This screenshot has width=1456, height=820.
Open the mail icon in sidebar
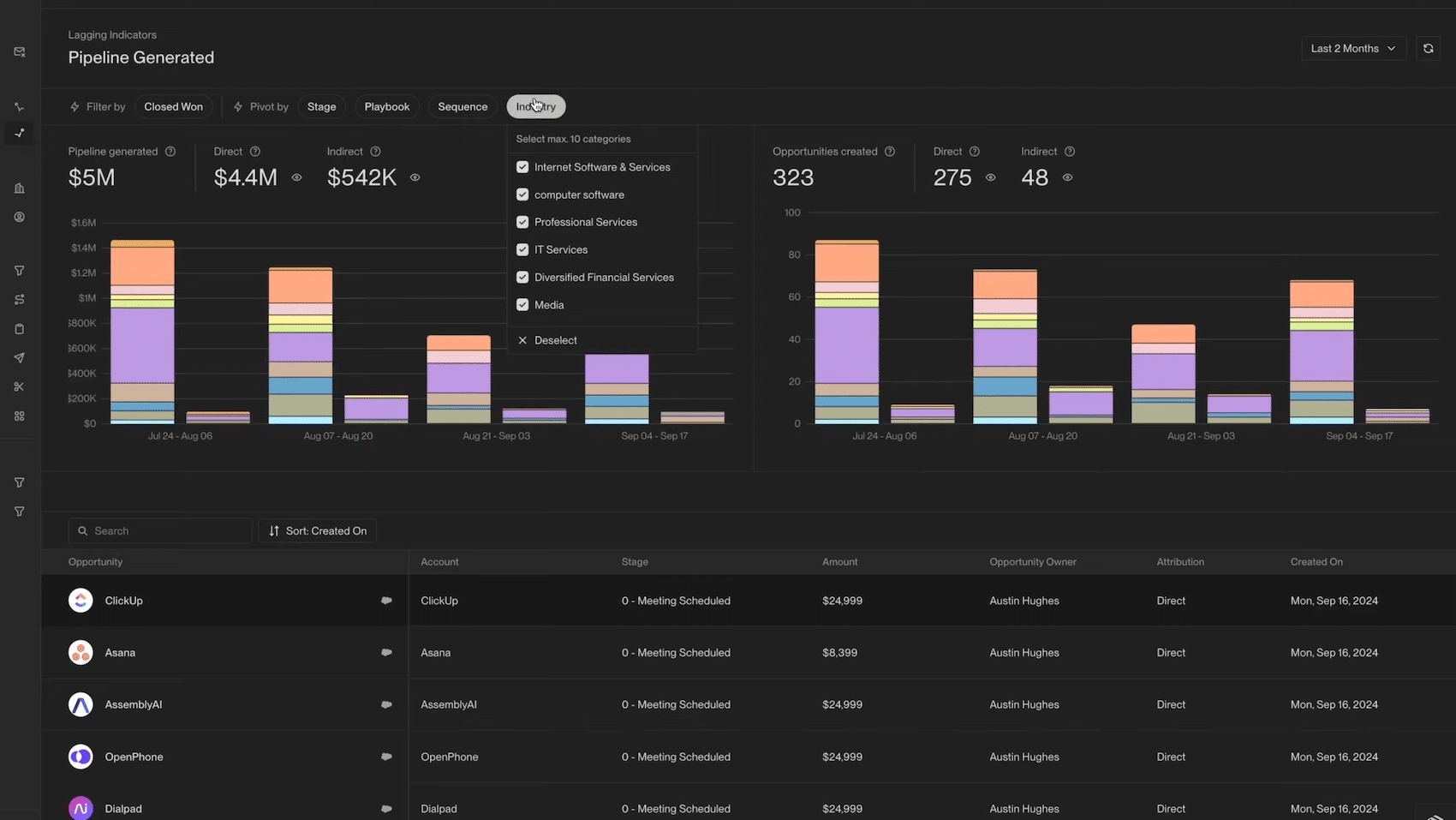pyautogui.click(x=19, y=52)
